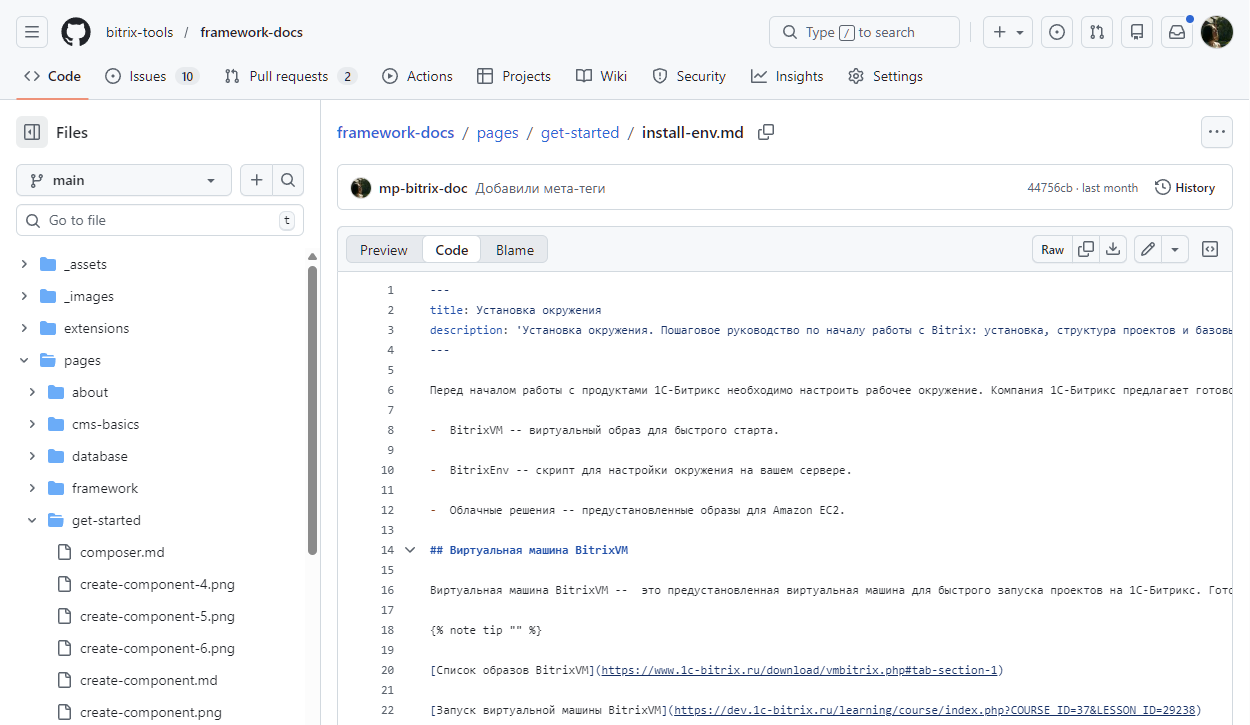Click the GitHub logo home icon
1250x725 pixels.
76,32
